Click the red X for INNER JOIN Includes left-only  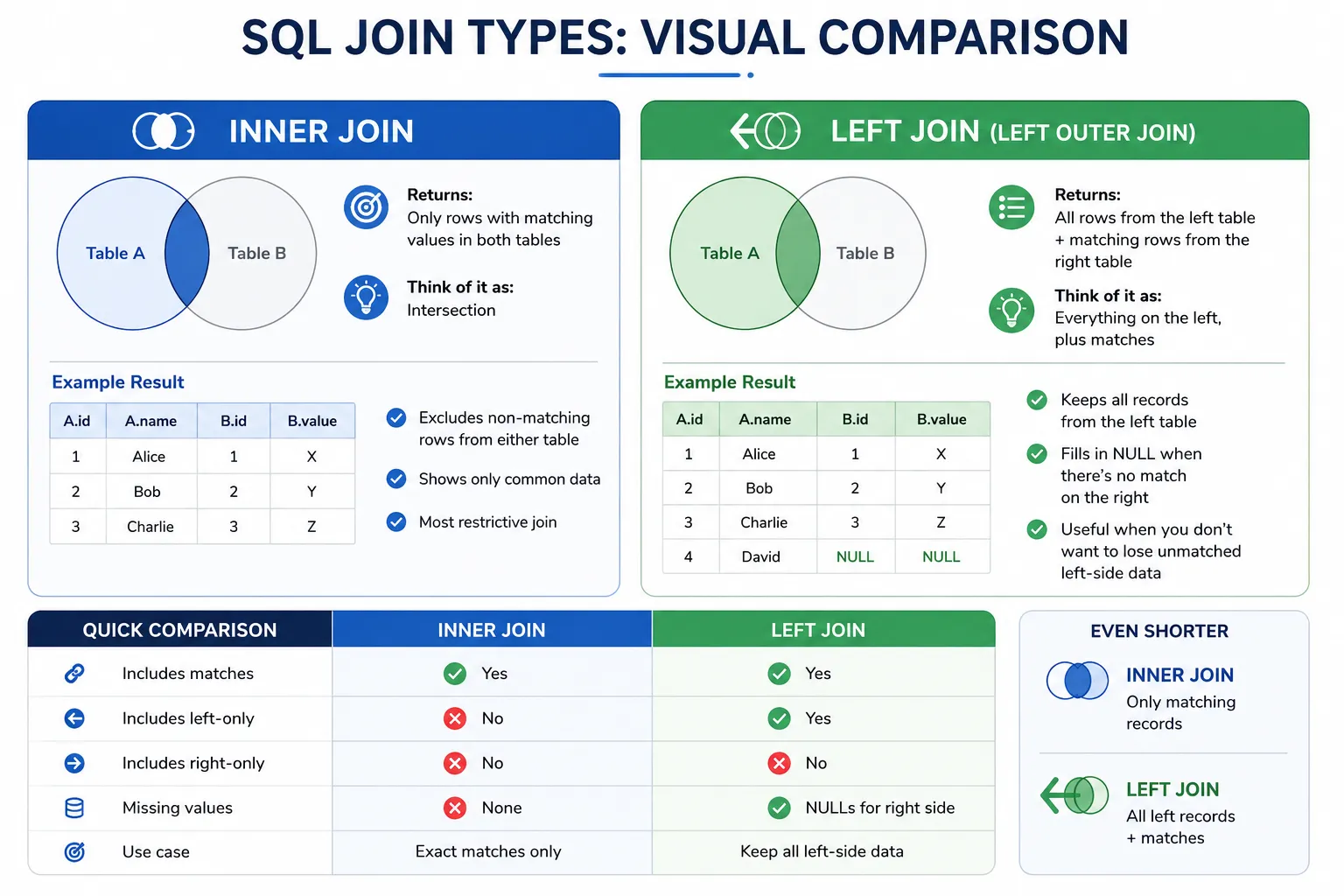point(455,718)
